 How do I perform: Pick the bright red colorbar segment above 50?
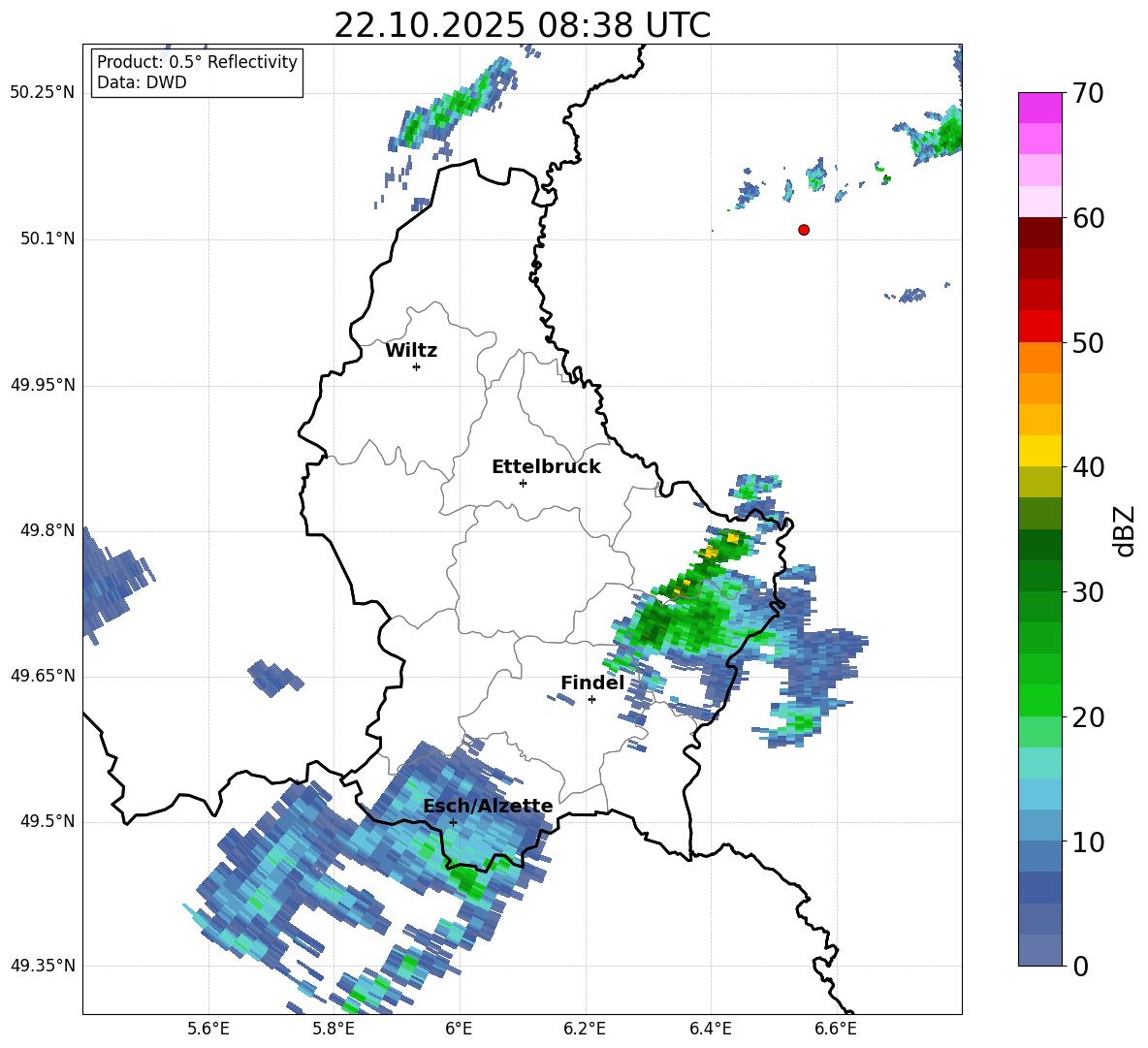(x=1040, y=327)
